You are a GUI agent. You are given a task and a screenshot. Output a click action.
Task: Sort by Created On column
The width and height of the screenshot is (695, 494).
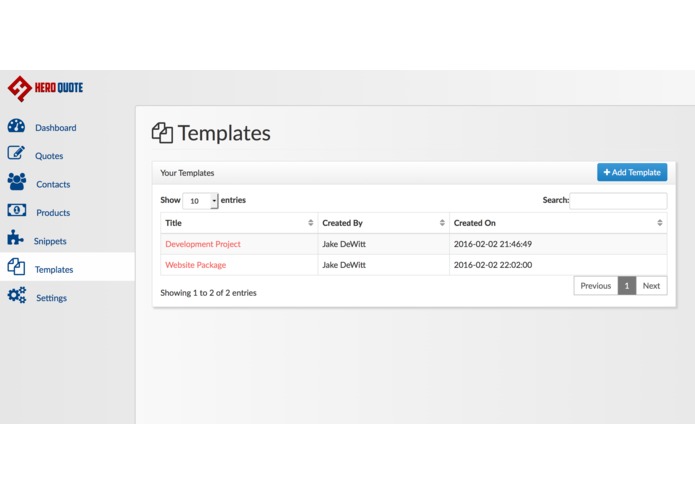click(558, 223)
